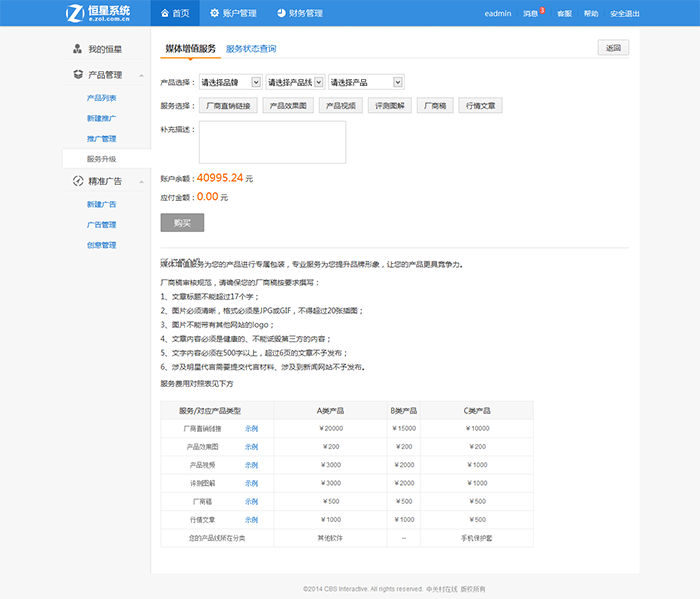
Task: Open the 请选择产品 dropdown
Action: [365, 82]
